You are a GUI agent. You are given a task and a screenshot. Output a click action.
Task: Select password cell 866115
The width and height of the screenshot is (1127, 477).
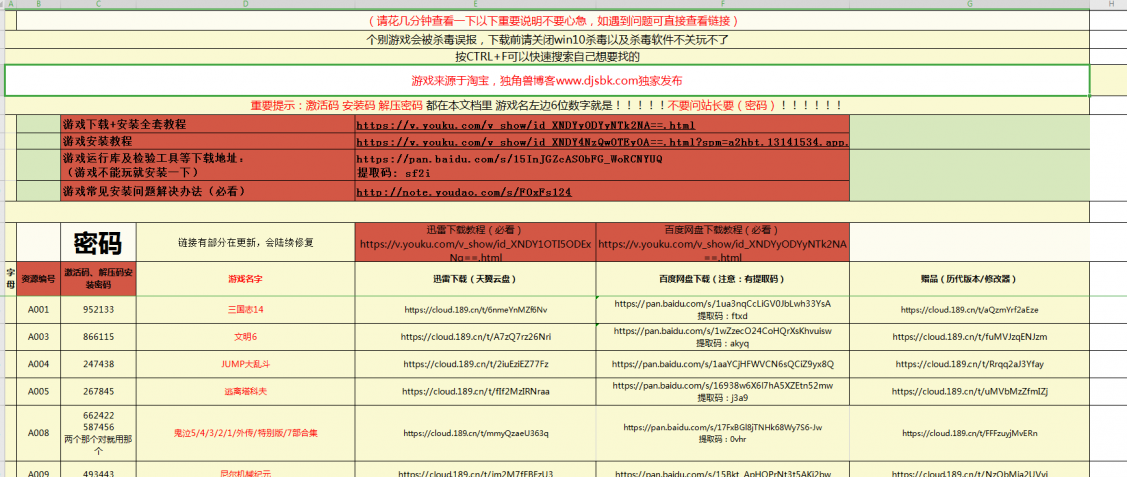(98, 336)
